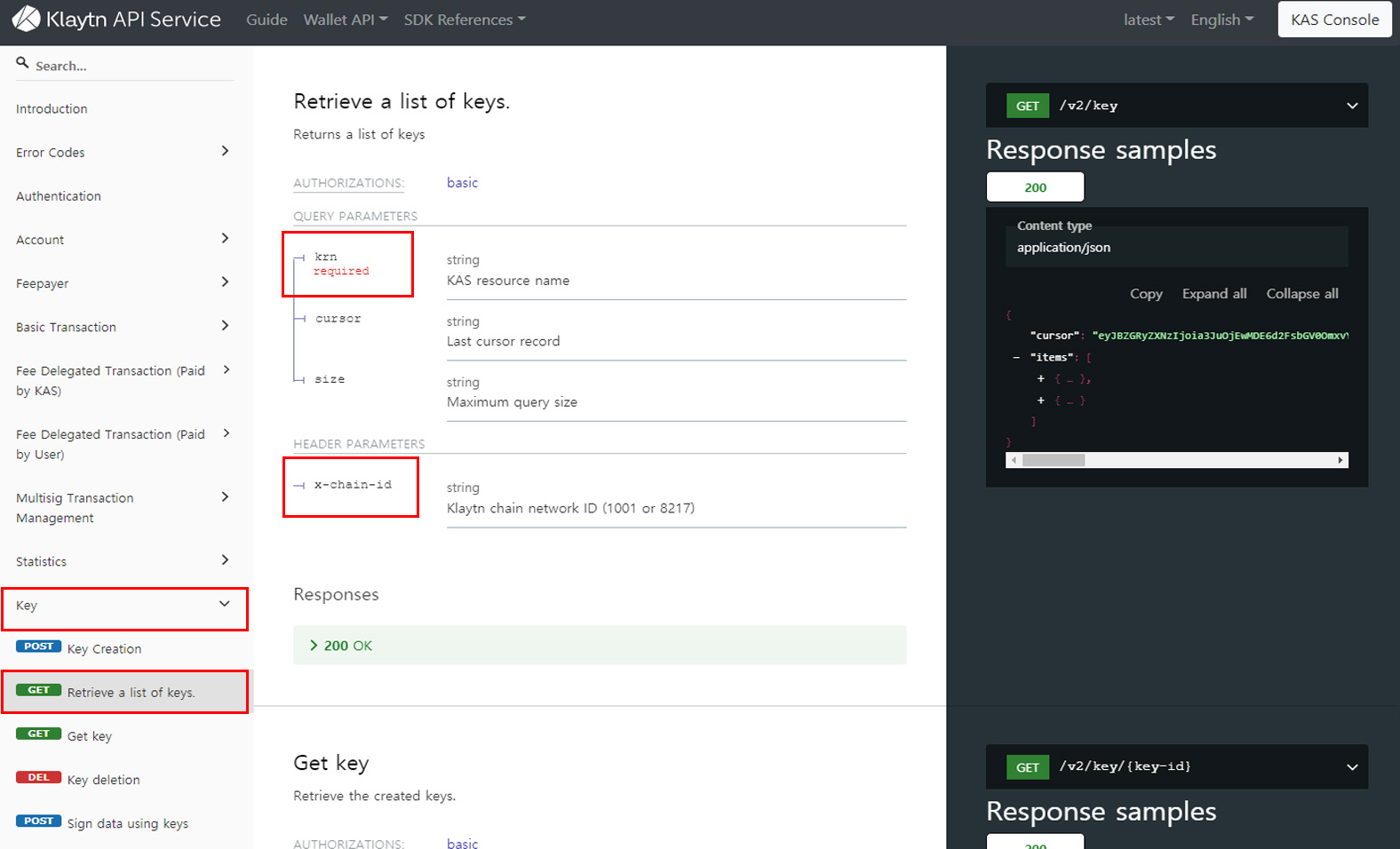Expand the GET /v2/key/{key-id} endpoint chevron
The height and width of the screenshot is (849, 1400).
[x=1352, y=767]
